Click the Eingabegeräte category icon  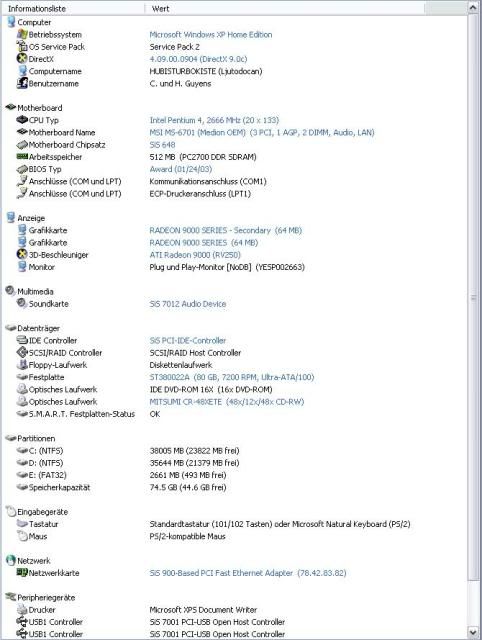tap(11, 511)
